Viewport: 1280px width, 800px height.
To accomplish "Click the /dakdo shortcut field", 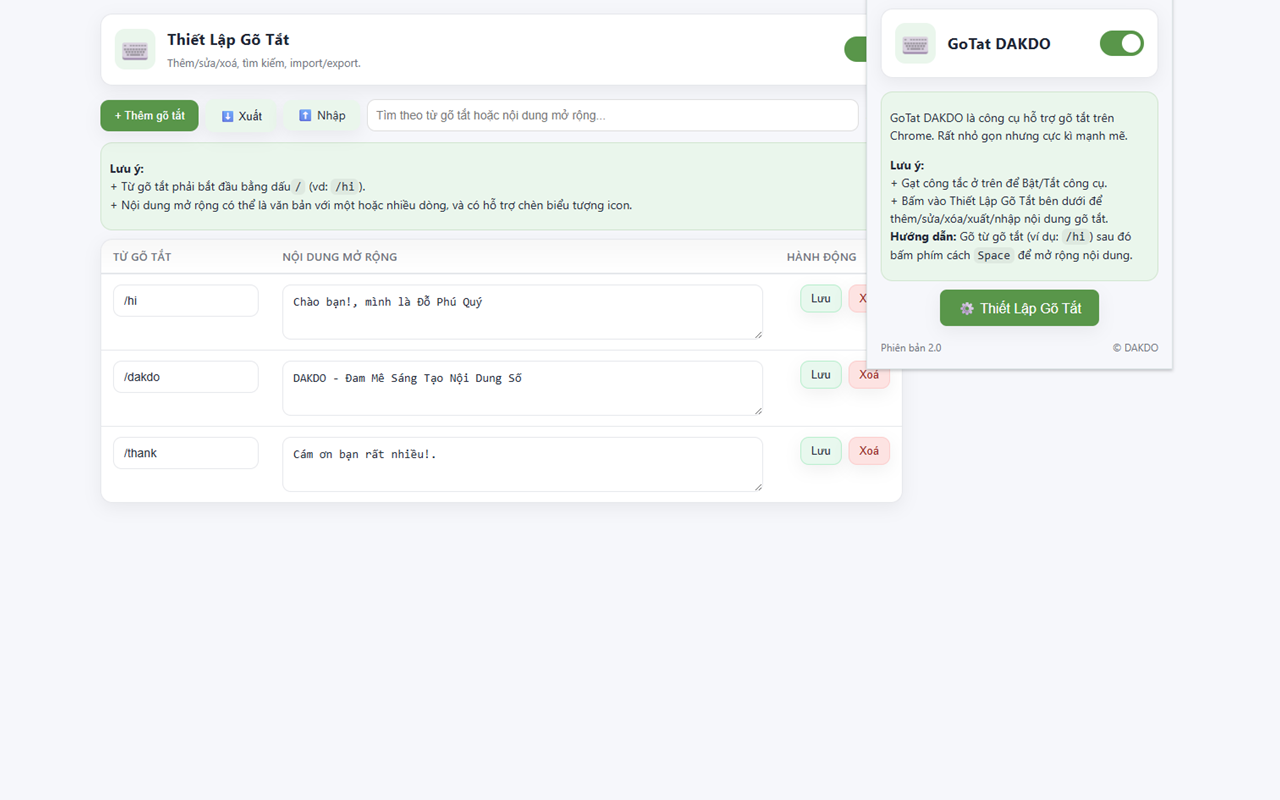I will [186, 377].
